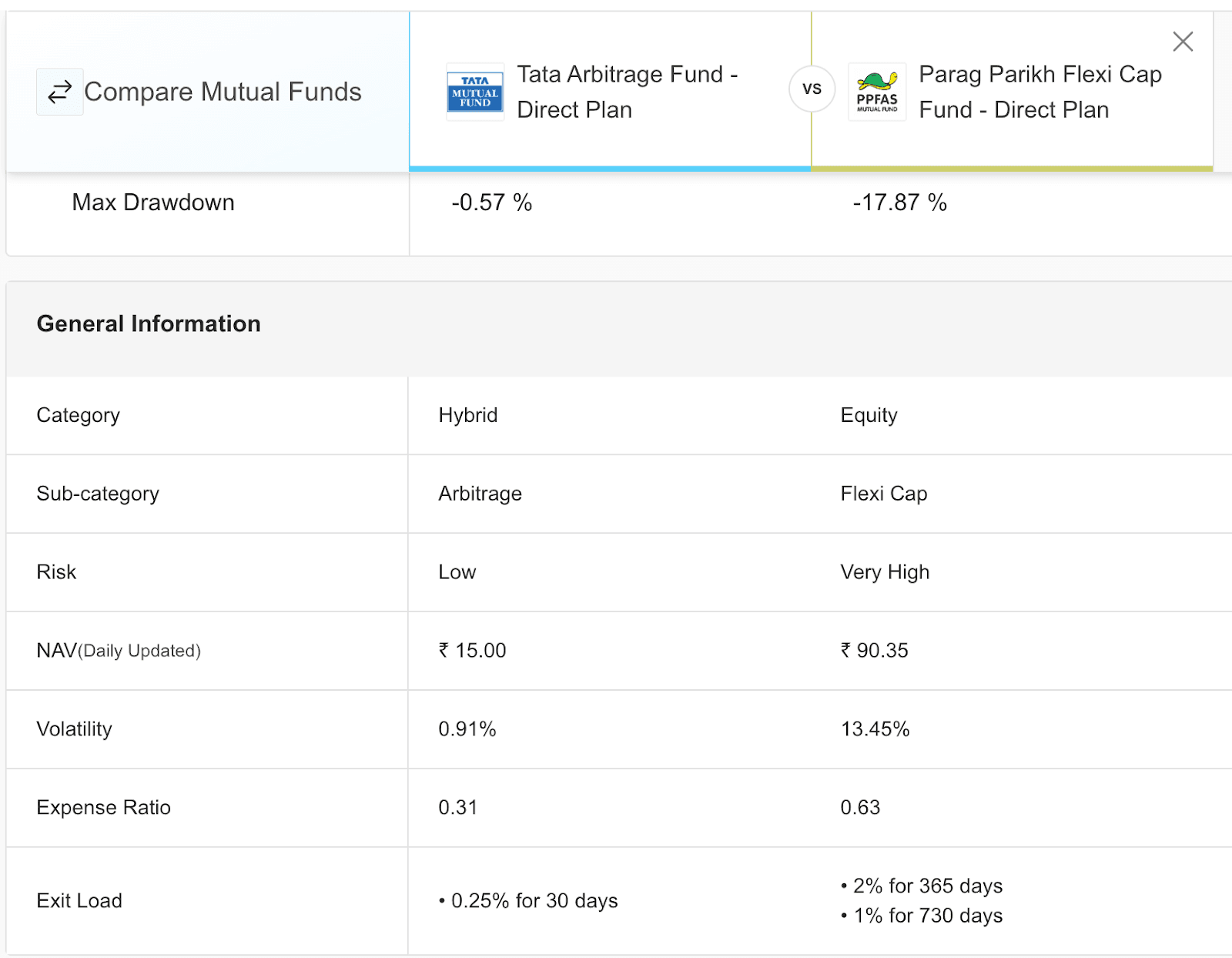Click the Expense Ratio row label
1232x958 pixels.
[103, 808]
